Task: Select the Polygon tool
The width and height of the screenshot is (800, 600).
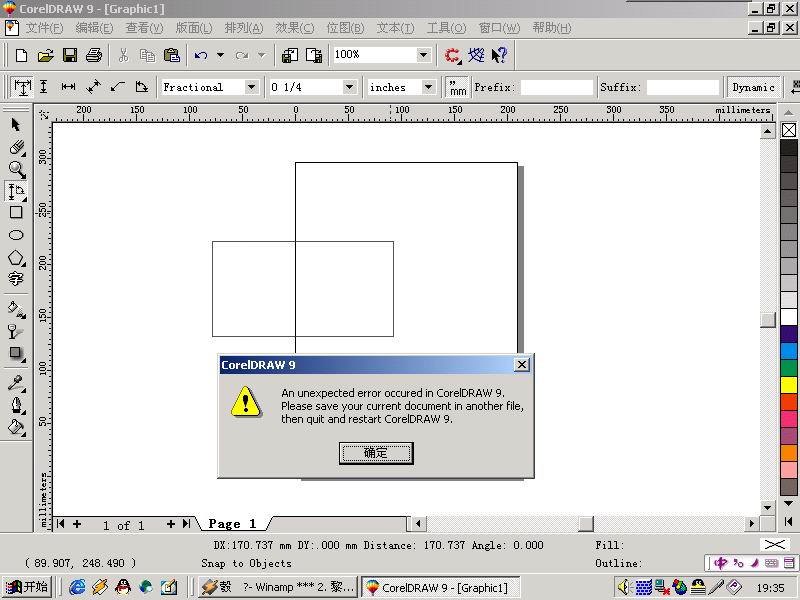Action: pos(16,258)
